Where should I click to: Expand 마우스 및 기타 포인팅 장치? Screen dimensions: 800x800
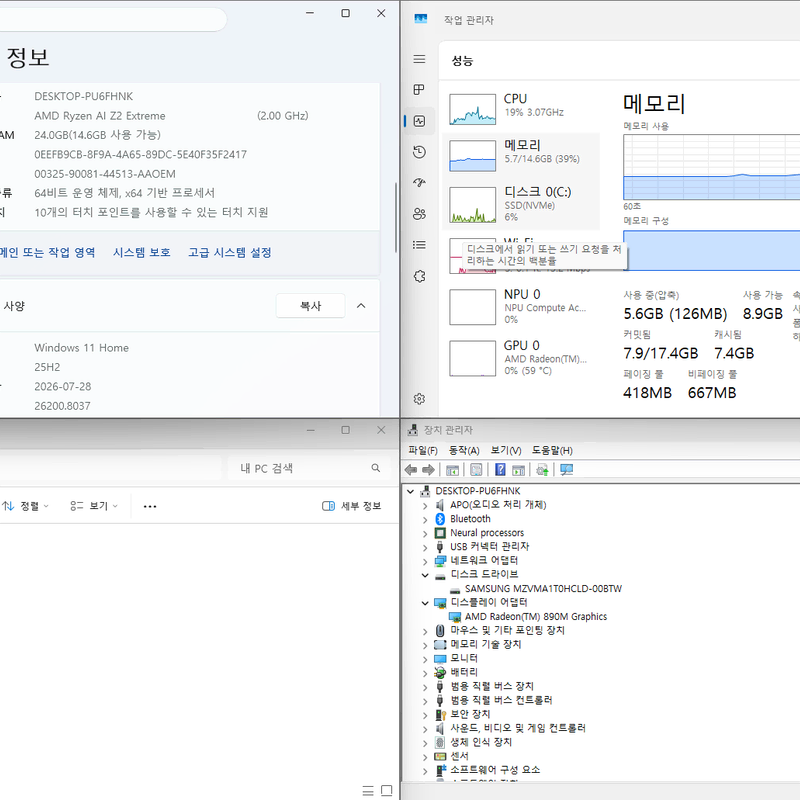pyautogui.click(x=425, y=631)
